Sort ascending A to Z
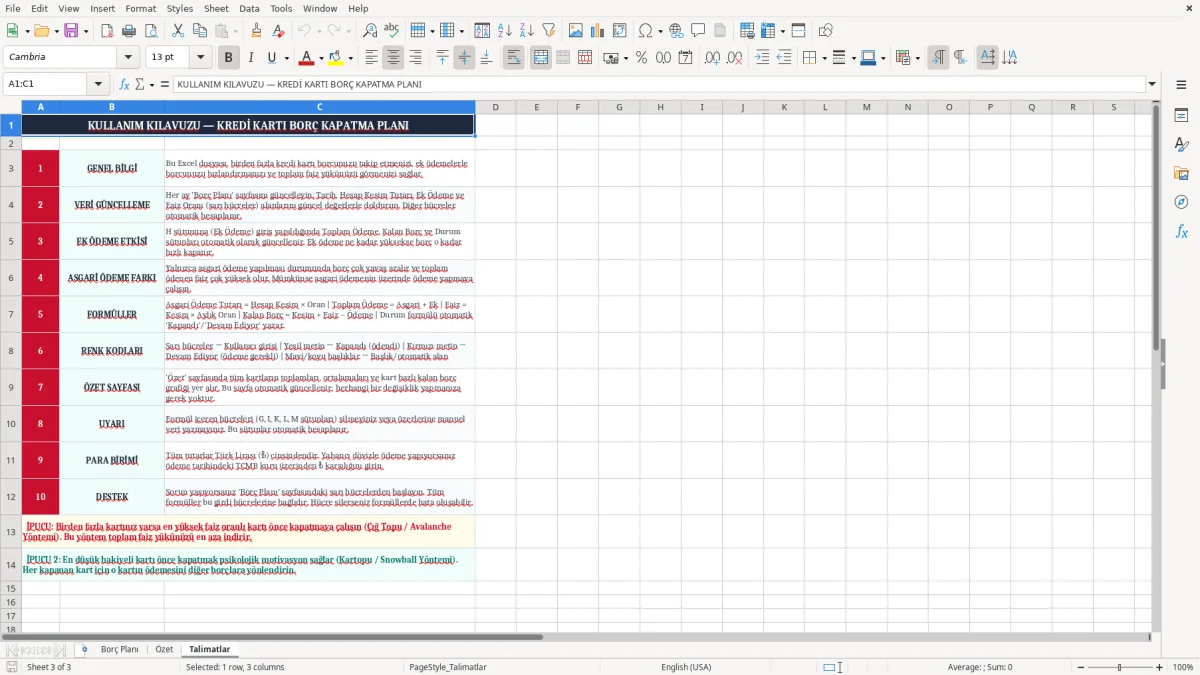Screen dimensions: 1200x675 click(504, 31)
